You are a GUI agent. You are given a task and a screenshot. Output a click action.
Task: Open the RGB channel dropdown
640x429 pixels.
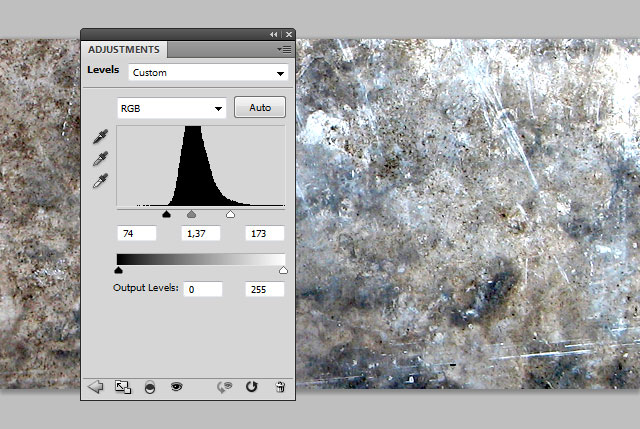(171, 108)
